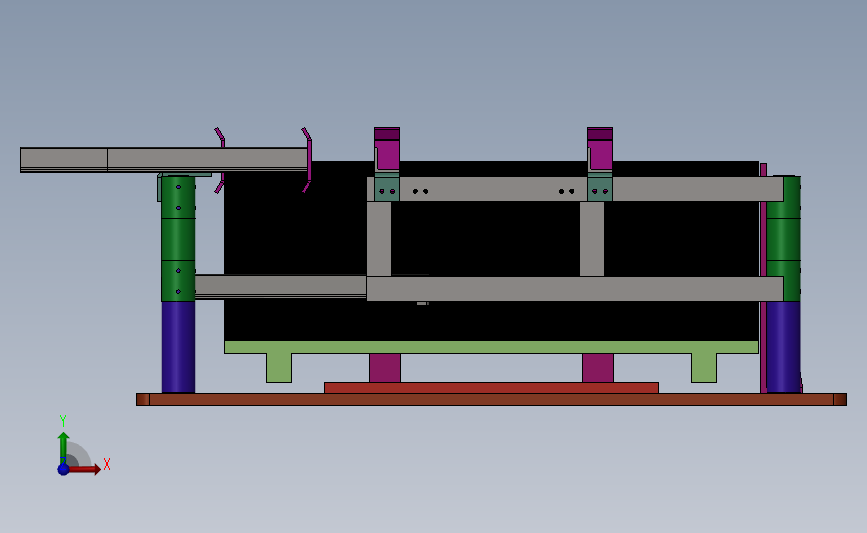Select the left magenta clamp on top
The width and height of the screenshot is (867, 533).
387,150
